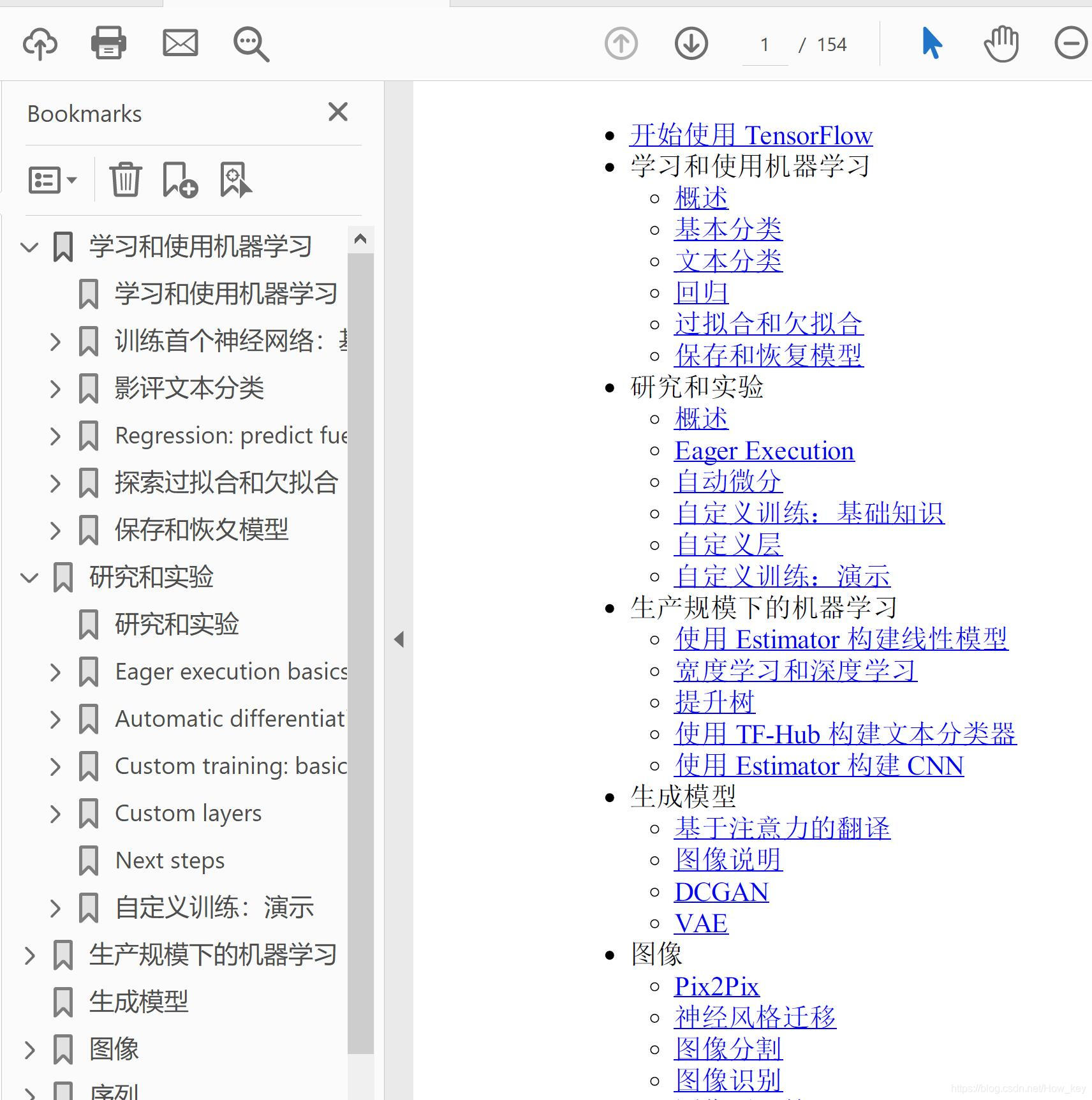The height and width of the screenshot is (1100, 1092).
Task: Open the bookmarks options dropdown menu
Action: click(53, 180)
